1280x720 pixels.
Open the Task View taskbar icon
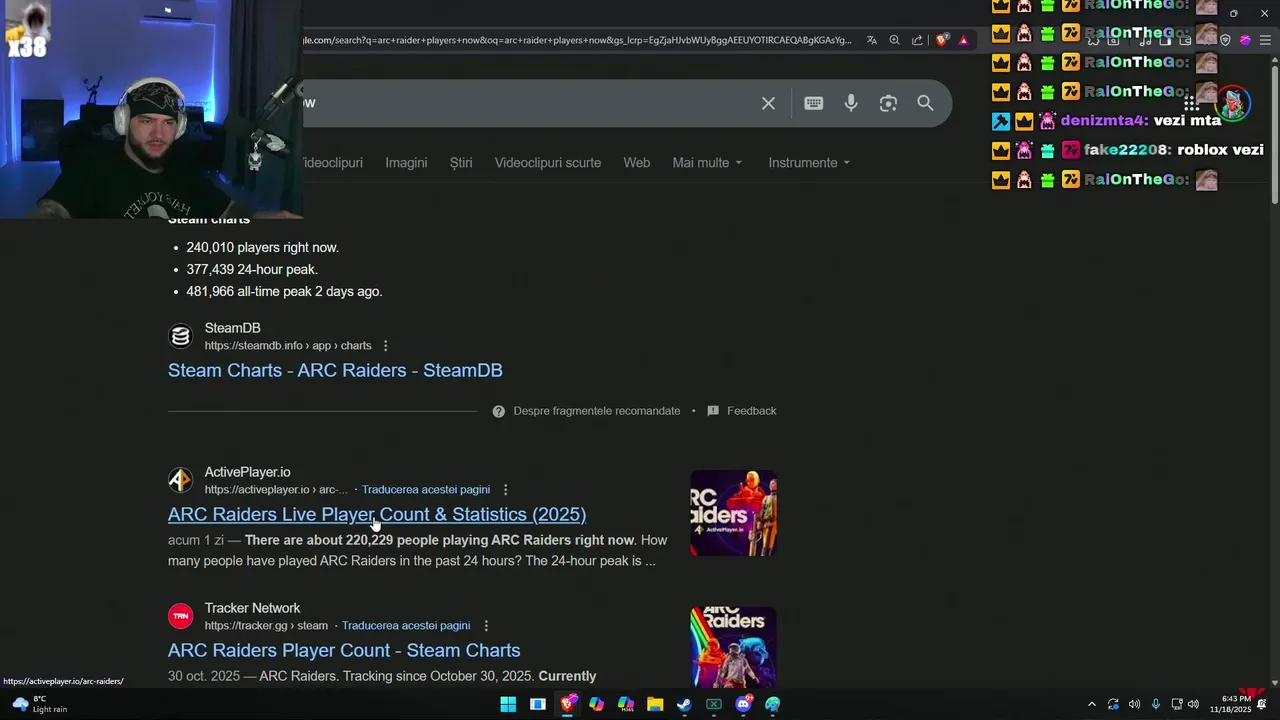[538, 704]
